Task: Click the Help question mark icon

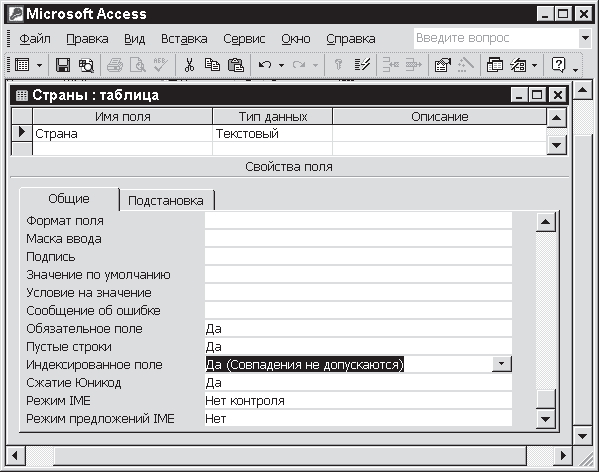Action: (558, 65)
